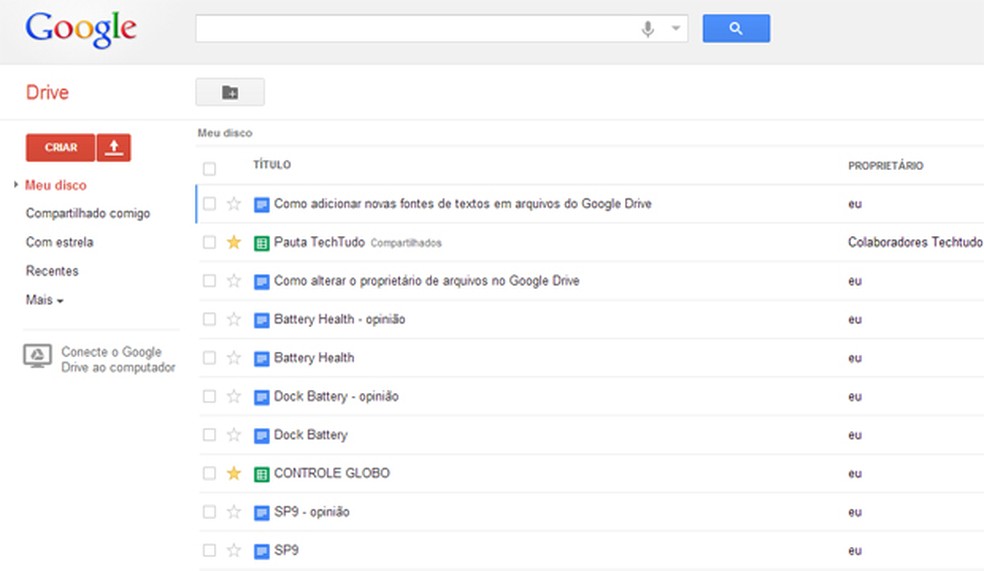Click owner 'Colaboradores Techtudo' cell
The image size is (984, 571).
click(x=915, y=242)
